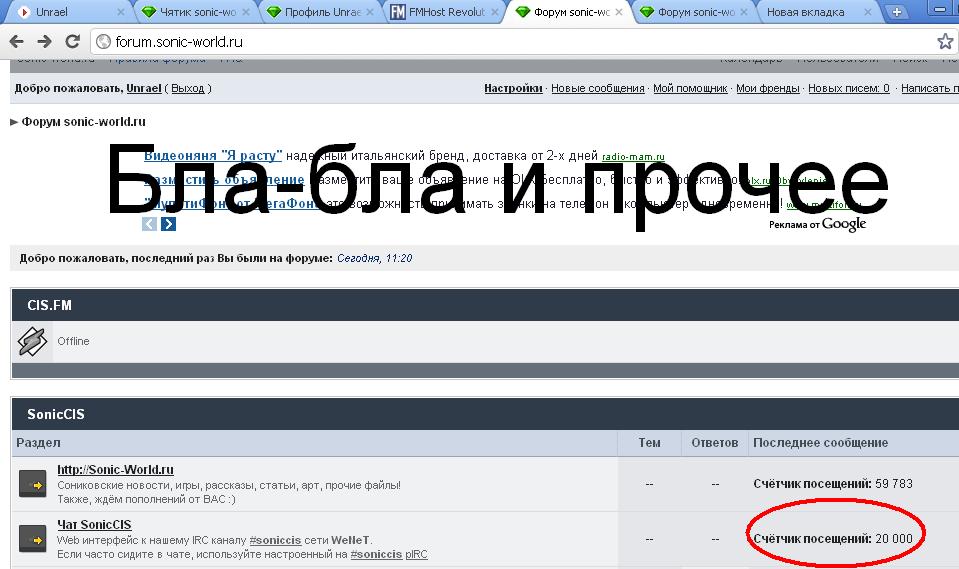The height and width of the screenshot is (569, 959).
Task: Go back with the browser back arrow
Action: (x=17, y=42)
